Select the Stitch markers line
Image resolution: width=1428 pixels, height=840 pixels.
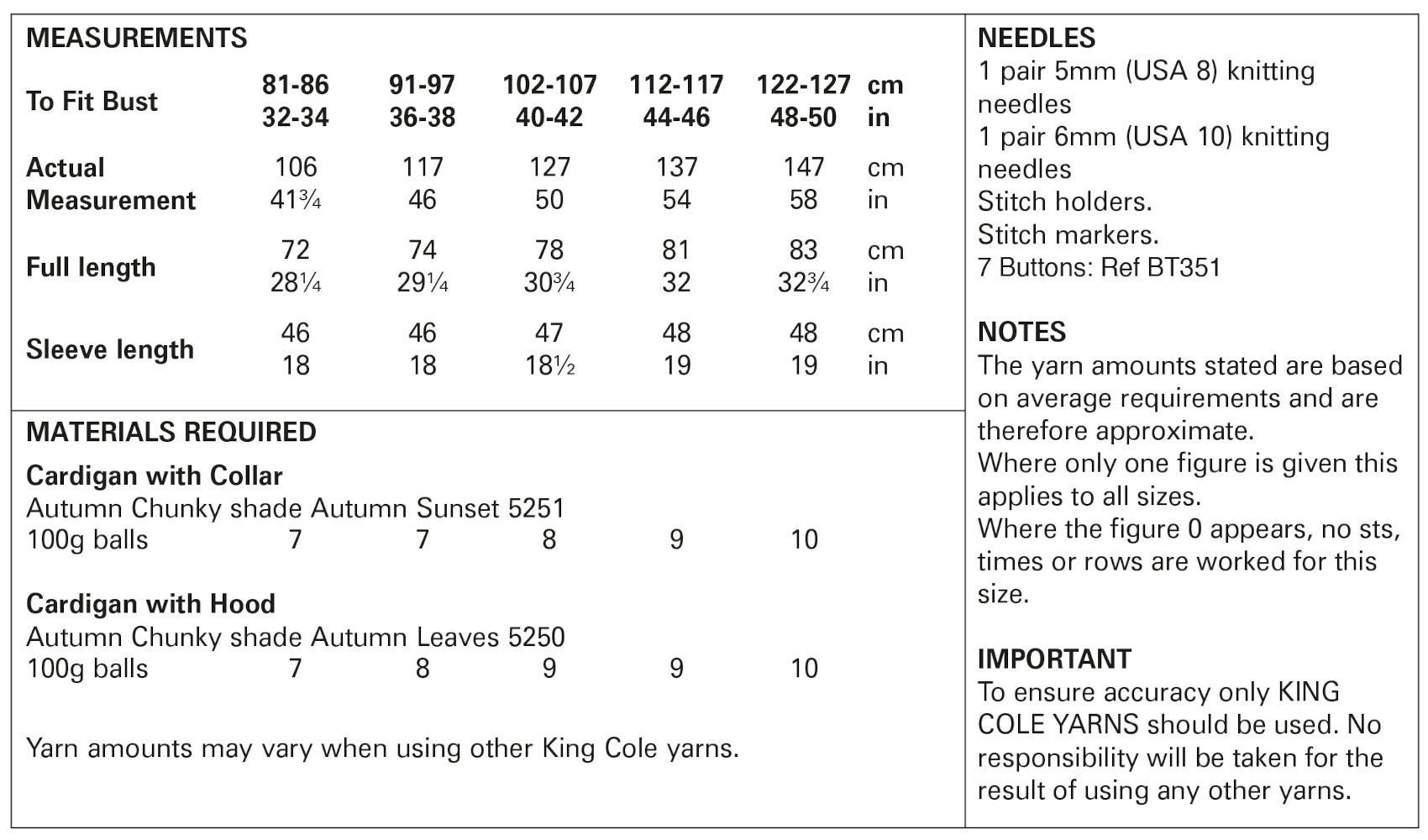pos(1068,234)
